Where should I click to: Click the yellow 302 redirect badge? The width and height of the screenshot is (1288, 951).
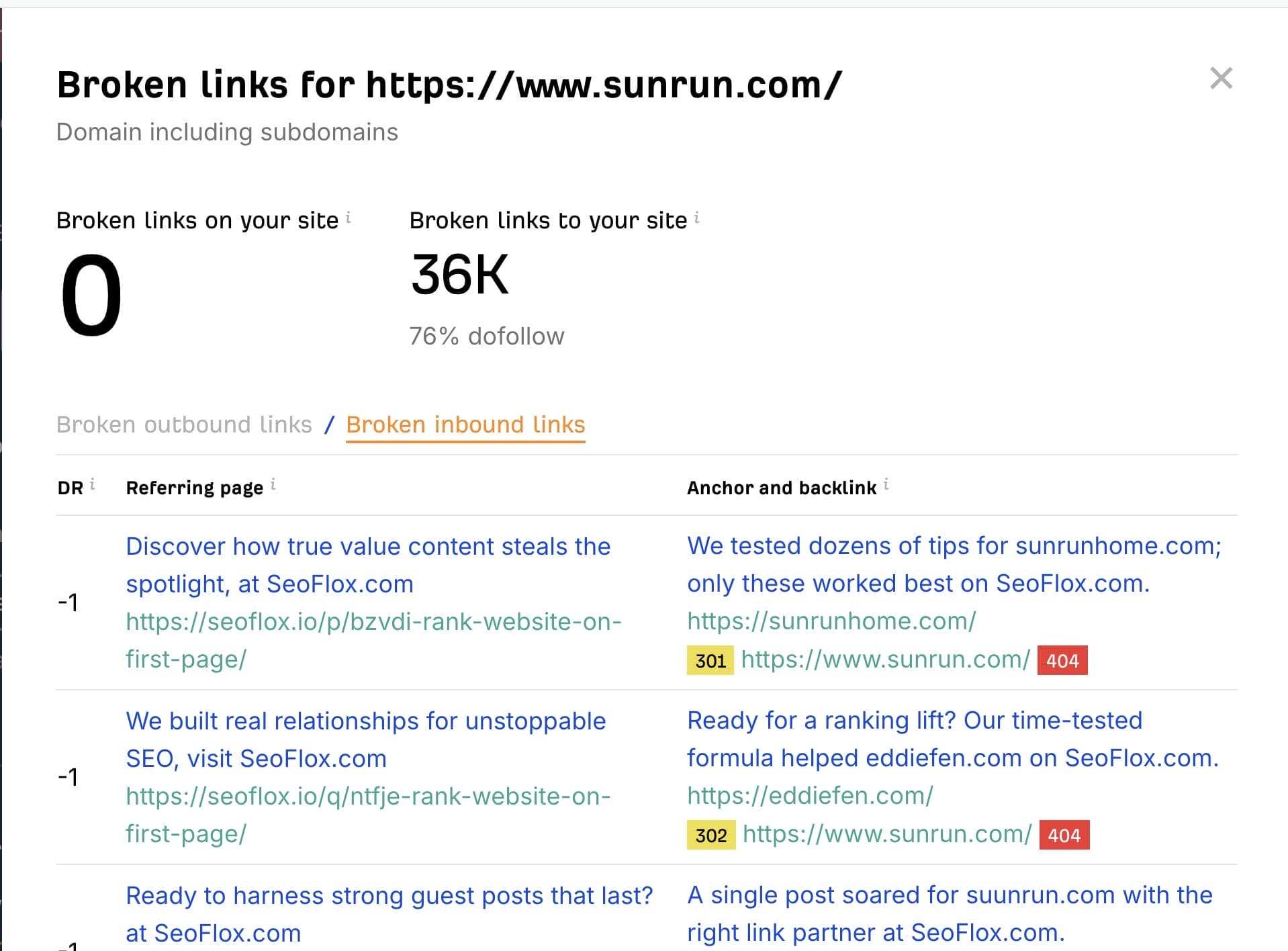point(710,836)
